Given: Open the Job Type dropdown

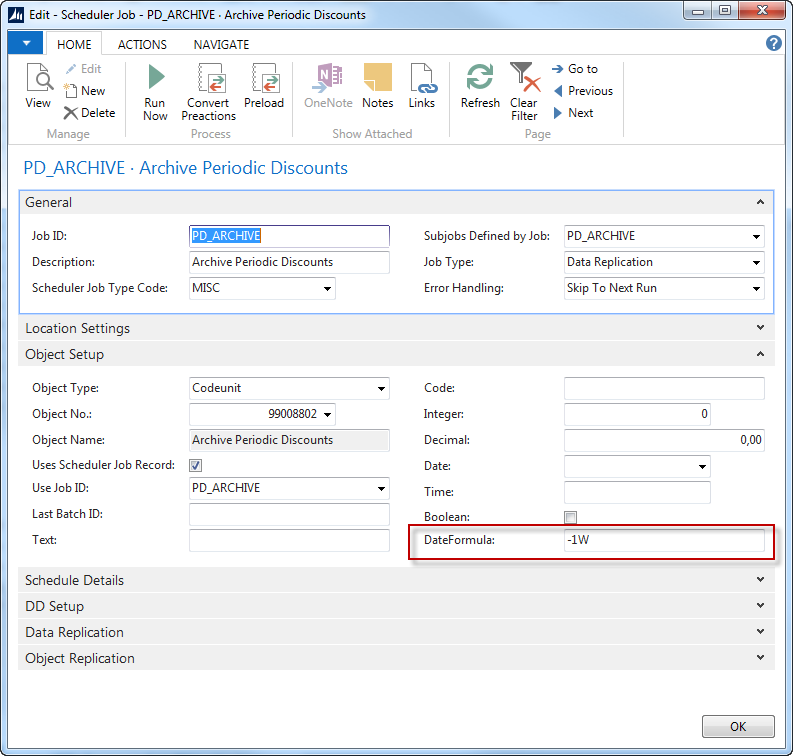Looking at the screenshot, I should 756,263.
